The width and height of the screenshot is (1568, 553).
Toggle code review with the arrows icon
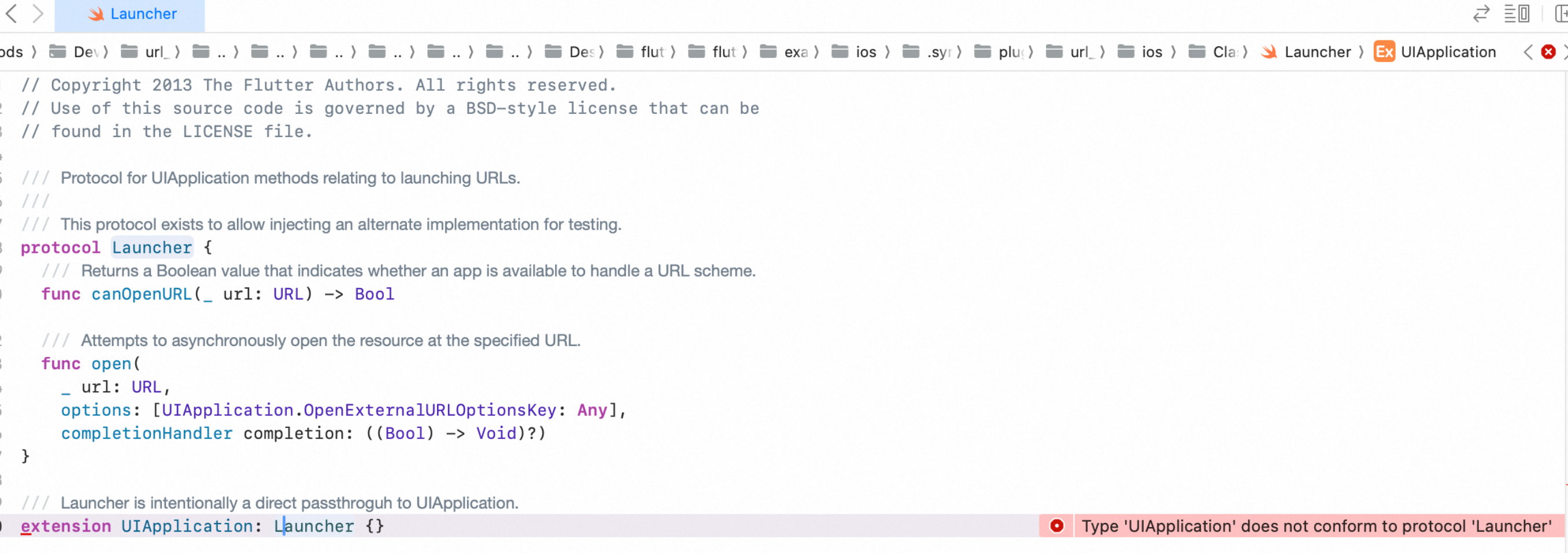pos(1481,13)
